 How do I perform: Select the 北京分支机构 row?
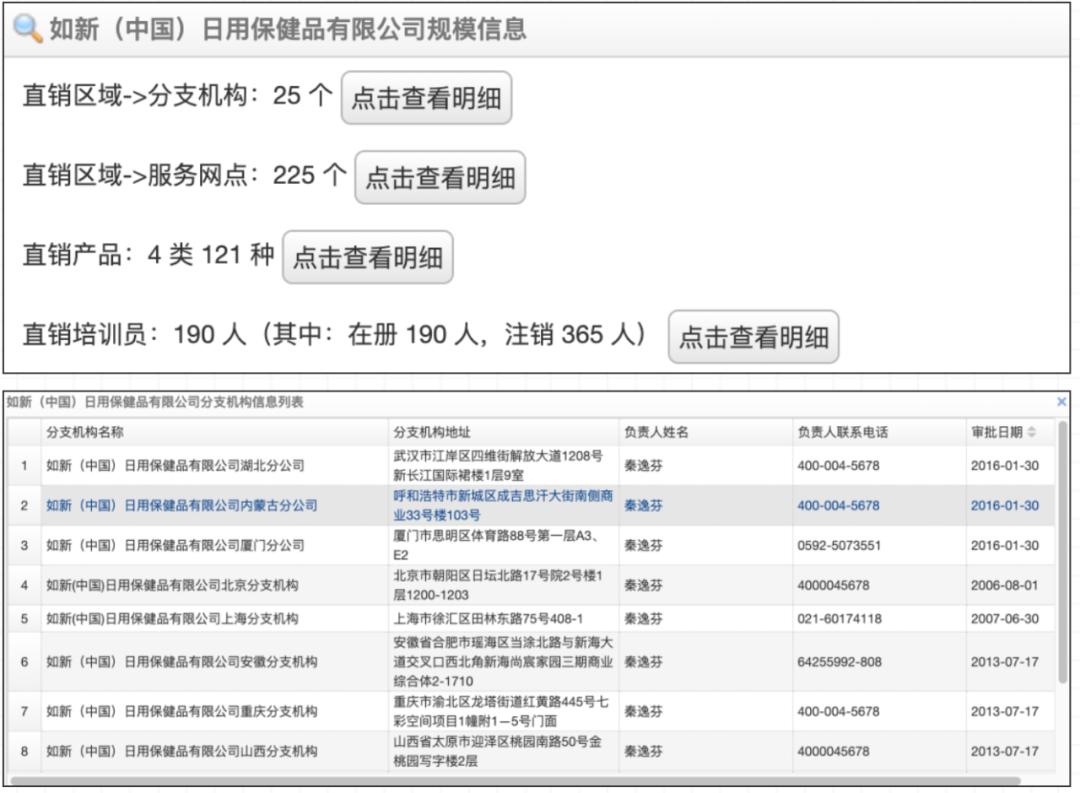(530, 585)
